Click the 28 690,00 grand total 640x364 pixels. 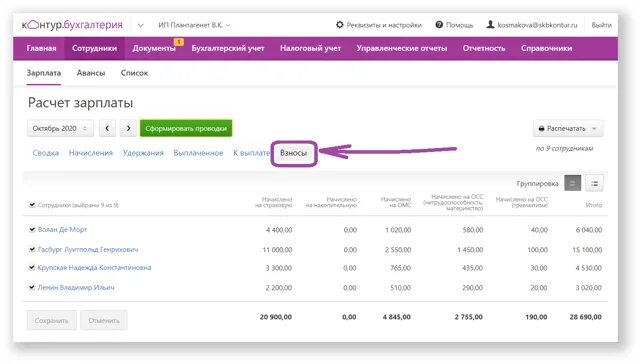[586, 317]
